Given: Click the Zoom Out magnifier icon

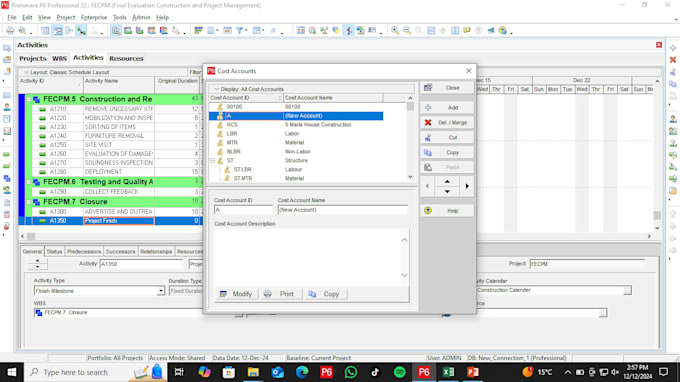Looking at the screenshot, I should [x=407, y=30].
